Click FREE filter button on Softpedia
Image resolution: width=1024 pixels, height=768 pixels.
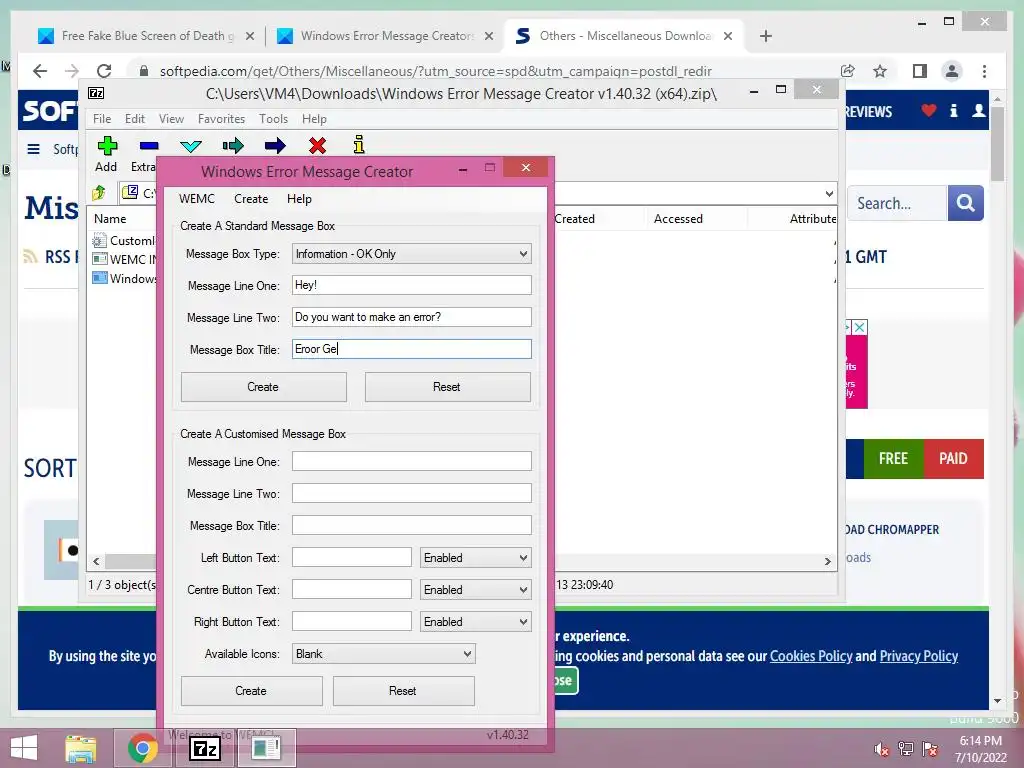pos(893,458)
